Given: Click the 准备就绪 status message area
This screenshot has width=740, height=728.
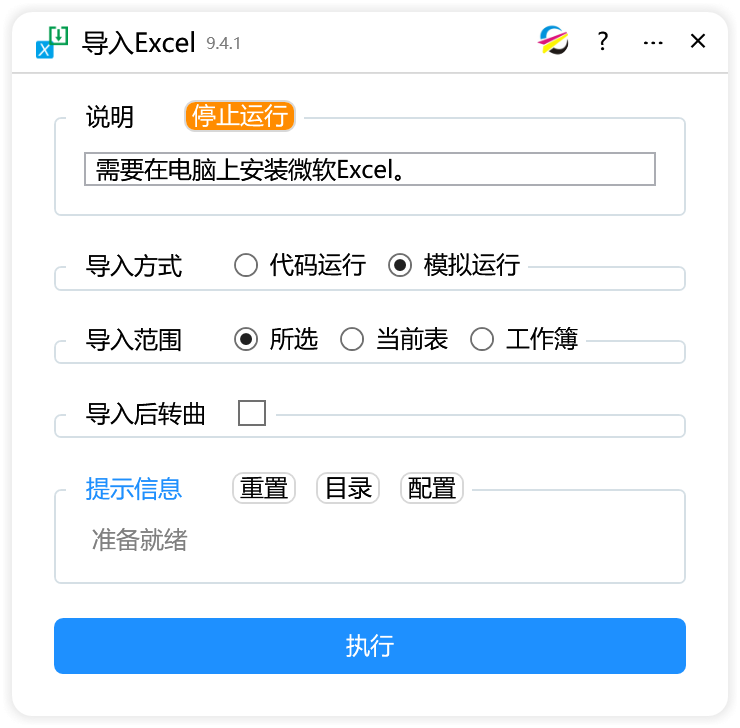Looking at the screenshot, I should (x=140, y=539).
